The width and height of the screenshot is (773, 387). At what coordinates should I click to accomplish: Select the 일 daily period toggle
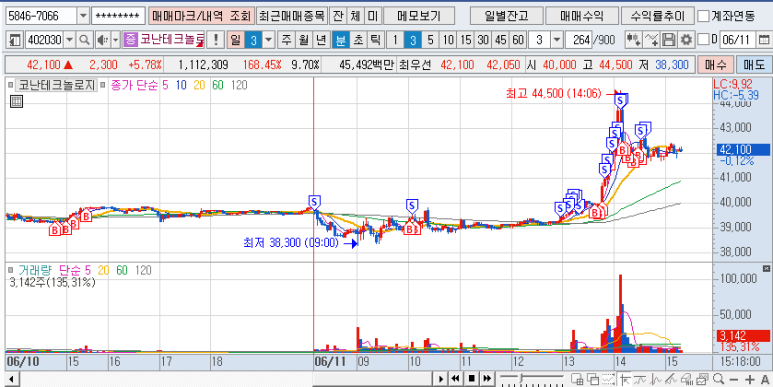click(235, 40)
